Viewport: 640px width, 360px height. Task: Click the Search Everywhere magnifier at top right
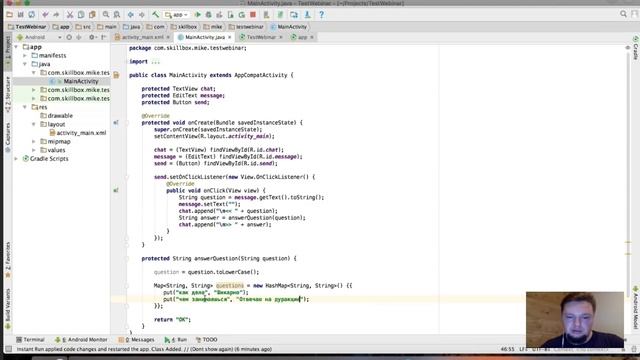tap(623, 14)
